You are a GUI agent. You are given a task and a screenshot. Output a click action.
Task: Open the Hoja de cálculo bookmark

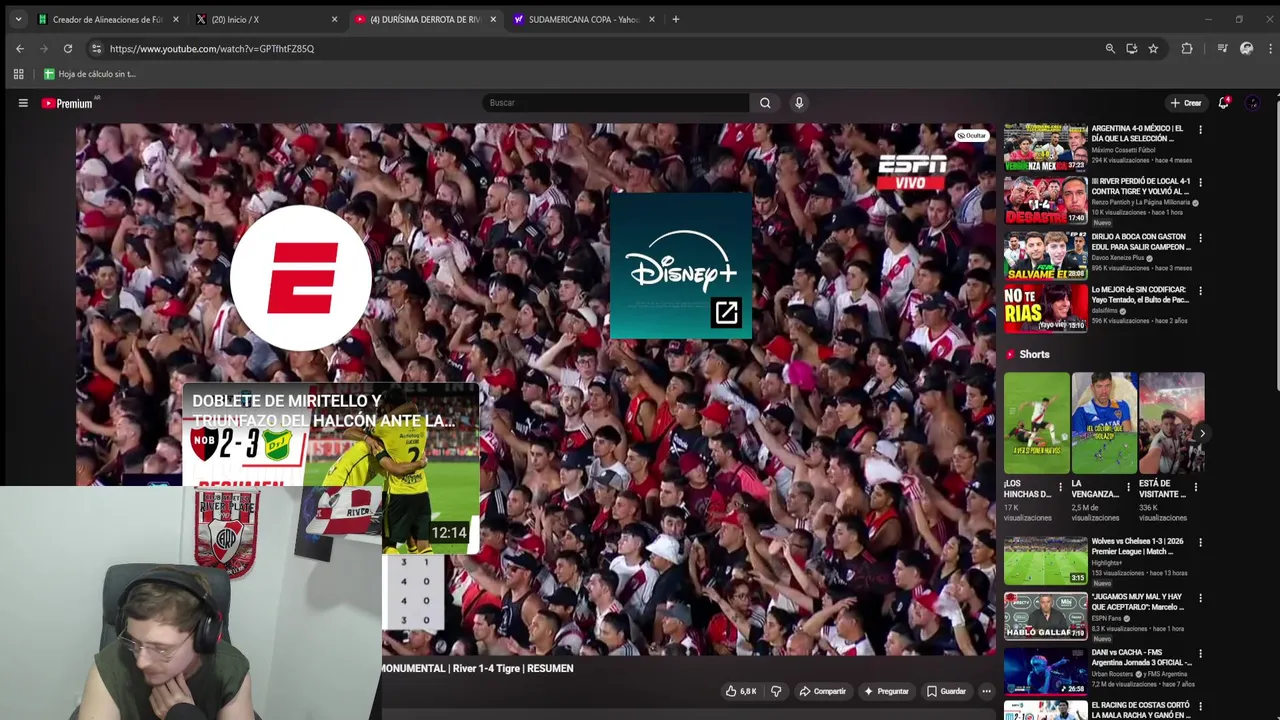[89, 74]
